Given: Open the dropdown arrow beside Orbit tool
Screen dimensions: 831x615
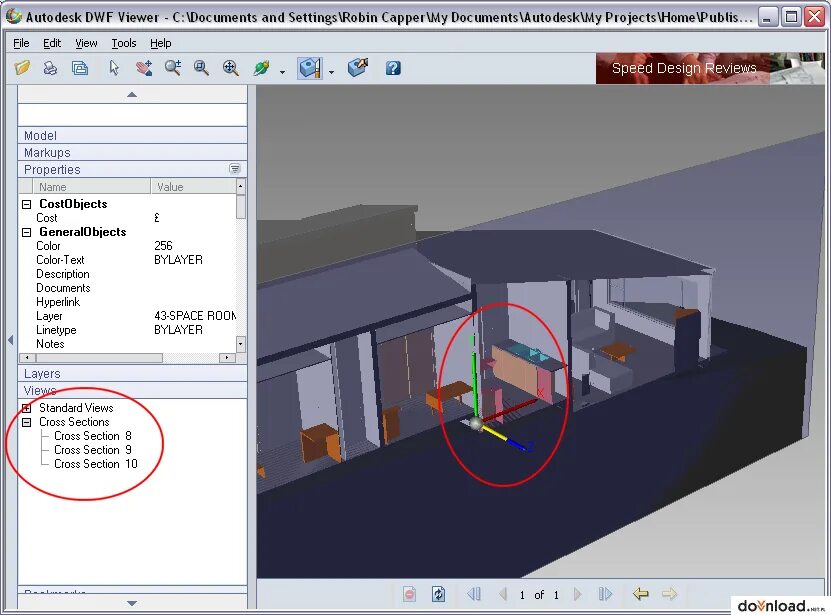Looking at the screenshot, I should pyautogui.click(x=282, y=72).
